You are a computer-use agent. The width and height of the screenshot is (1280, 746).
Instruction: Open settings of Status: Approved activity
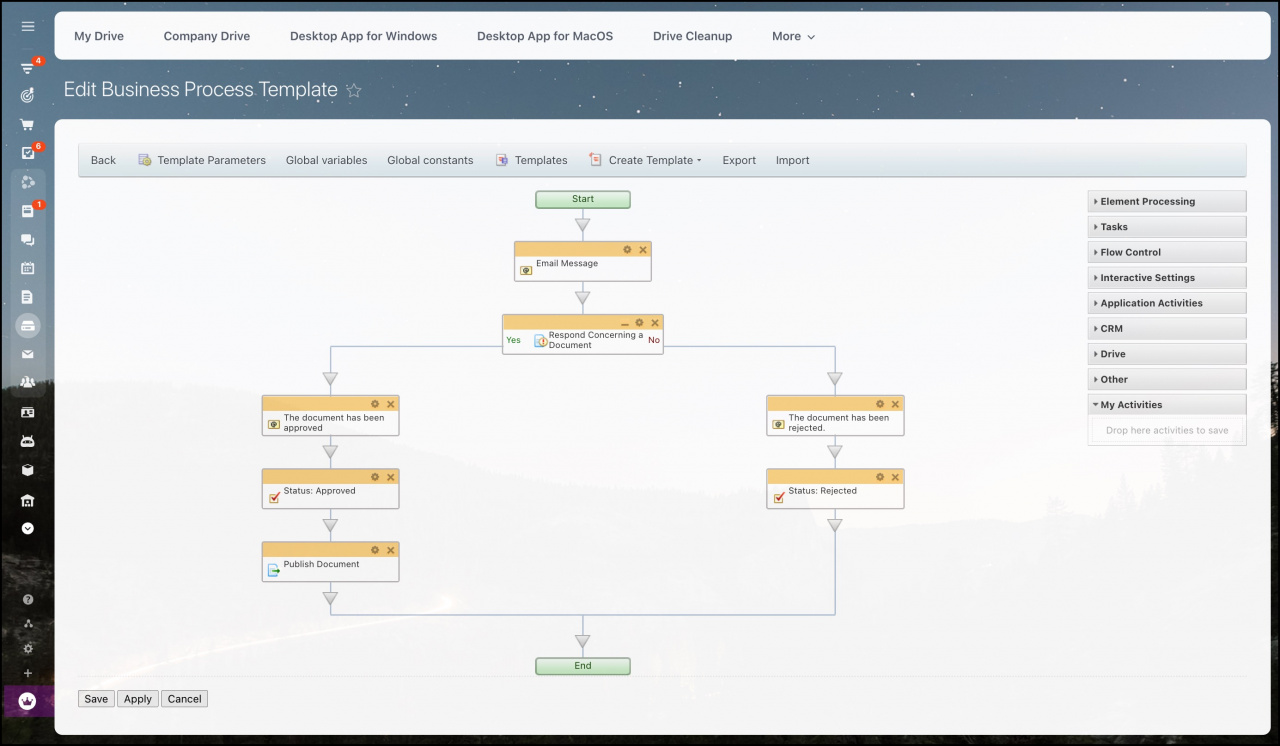click(x=375, y=477)
